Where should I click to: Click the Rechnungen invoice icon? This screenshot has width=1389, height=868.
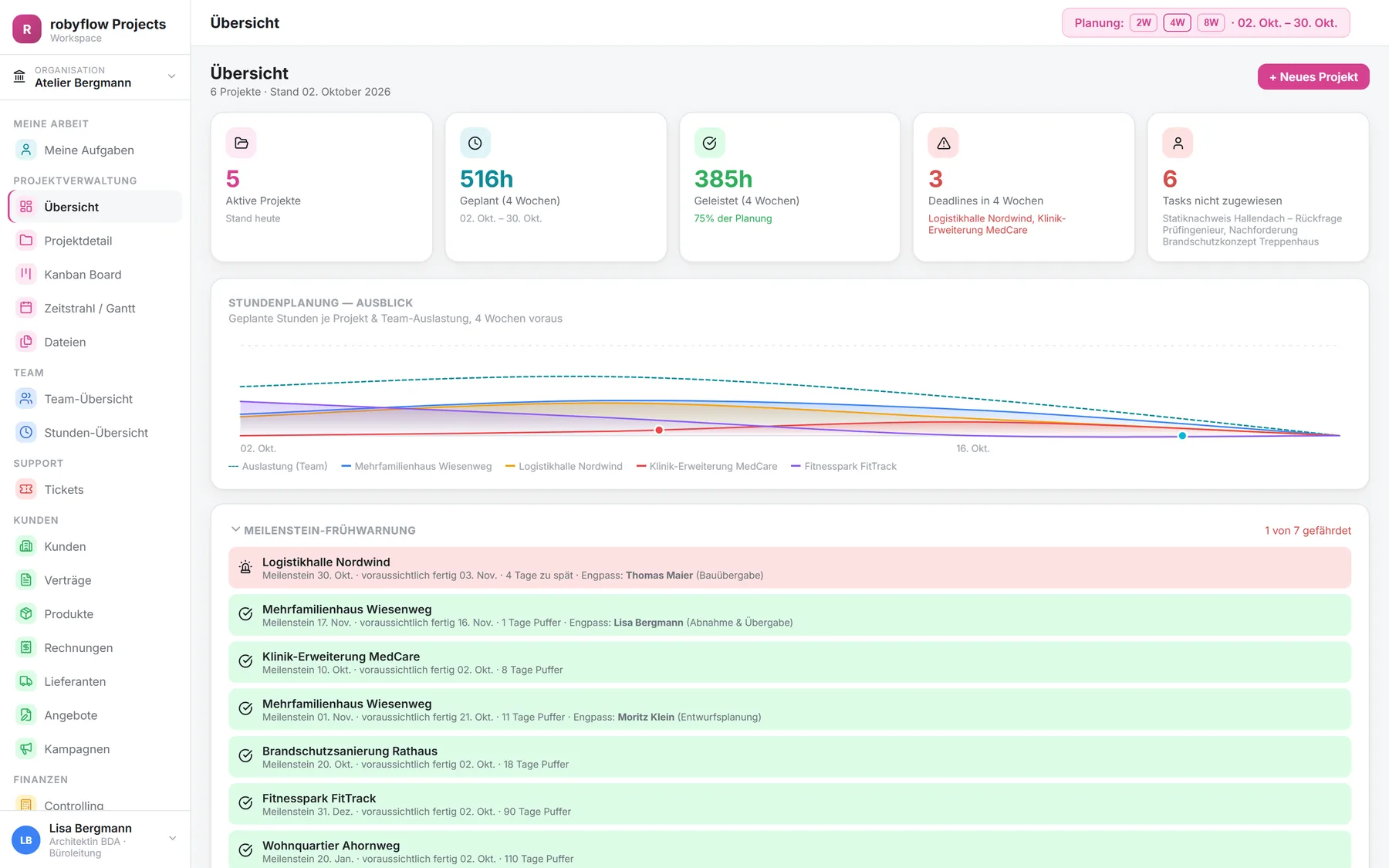click(x=26, y=647)
